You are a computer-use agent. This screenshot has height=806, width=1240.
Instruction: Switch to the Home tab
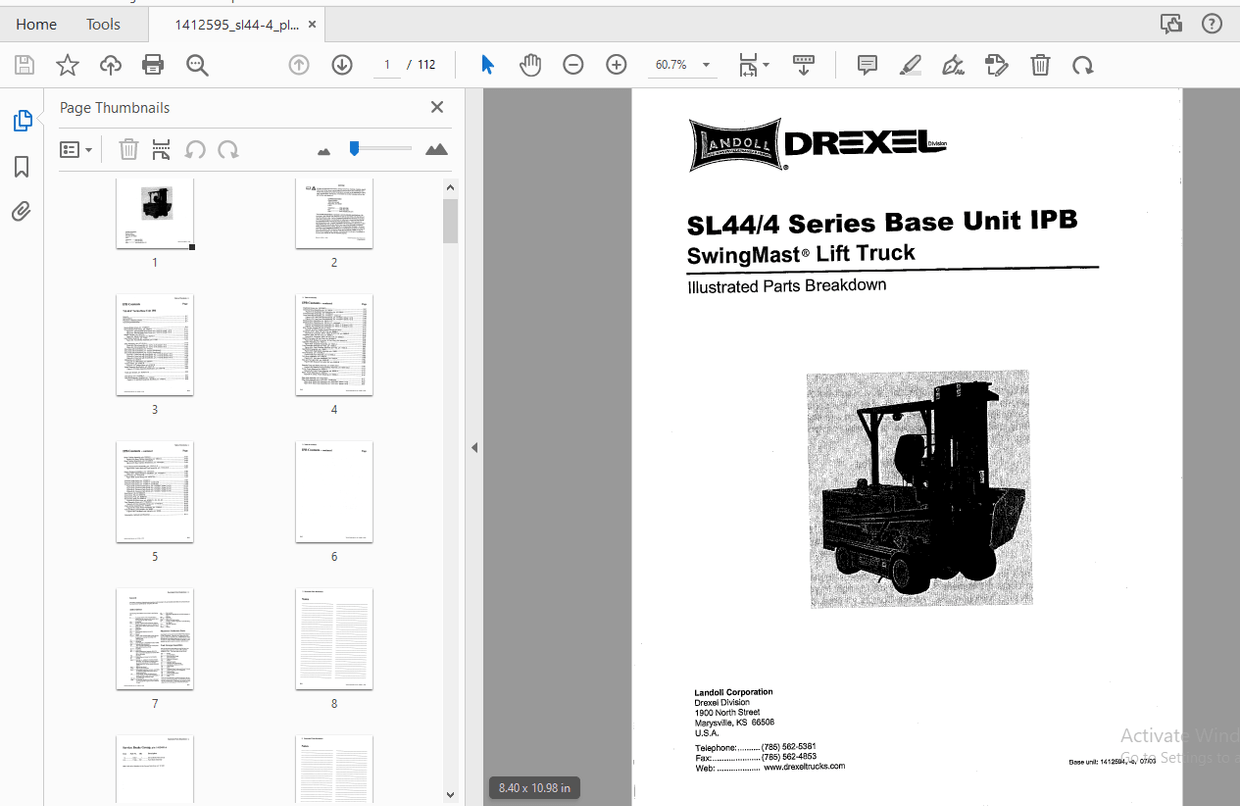click(36, 23)
